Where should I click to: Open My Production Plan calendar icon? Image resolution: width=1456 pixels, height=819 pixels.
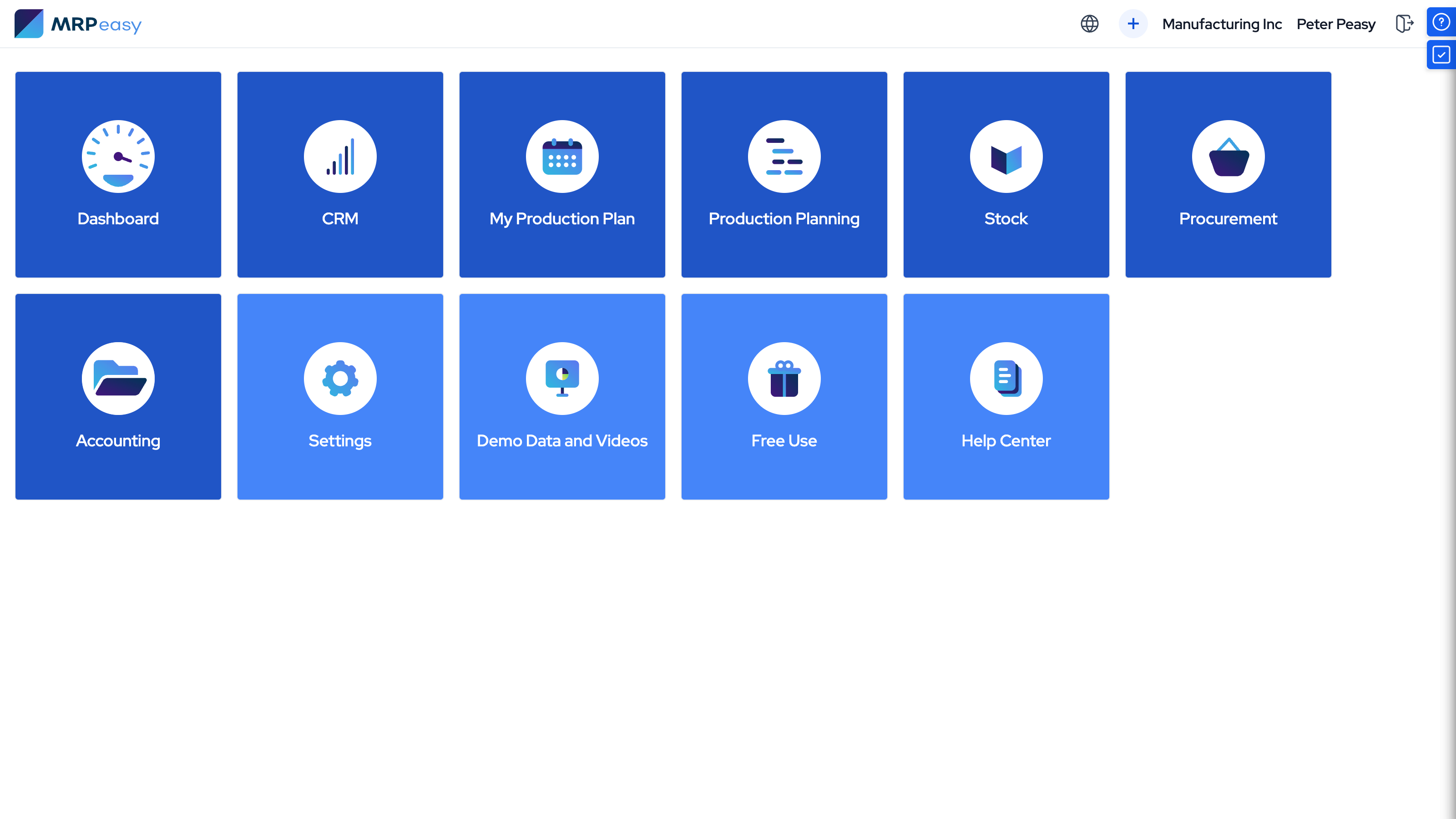[x=562, y=157]
